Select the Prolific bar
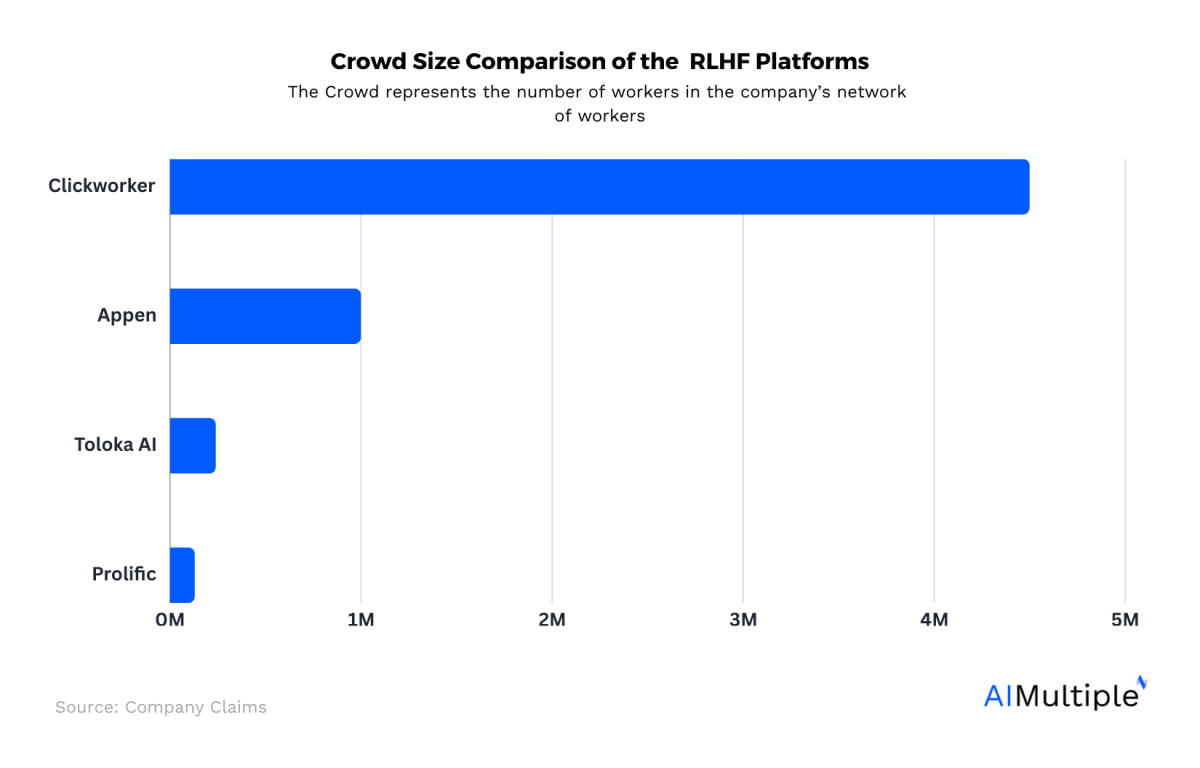Screen dimensions: 1200x768 (x=183, y=573)
